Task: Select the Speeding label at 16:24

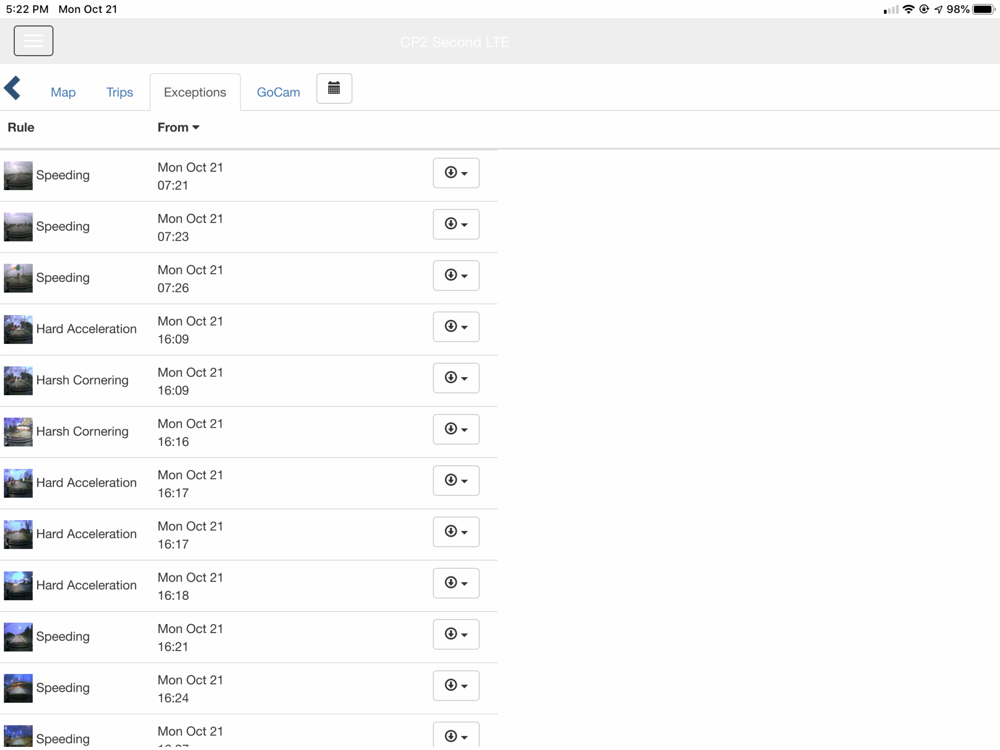Action: coord(62,688)
